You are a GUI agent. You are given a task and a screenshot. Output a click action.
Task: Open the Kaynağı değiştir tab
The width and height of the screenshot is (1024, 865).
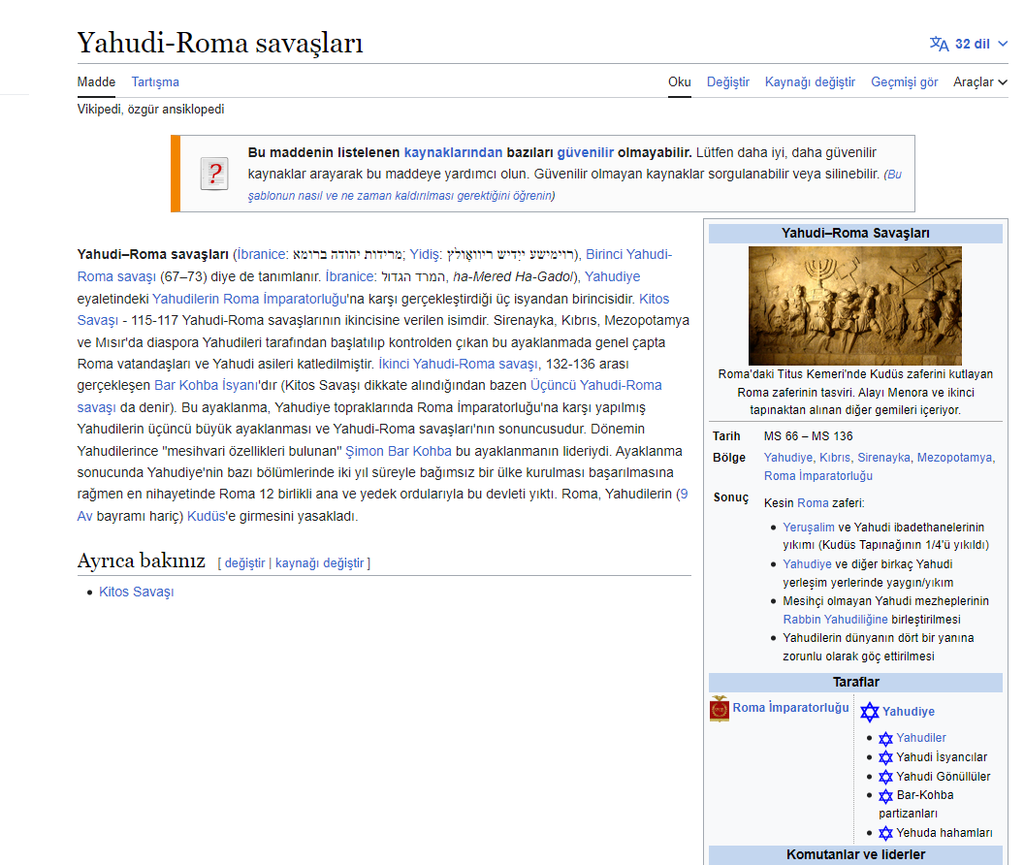[x=810, y=82]
